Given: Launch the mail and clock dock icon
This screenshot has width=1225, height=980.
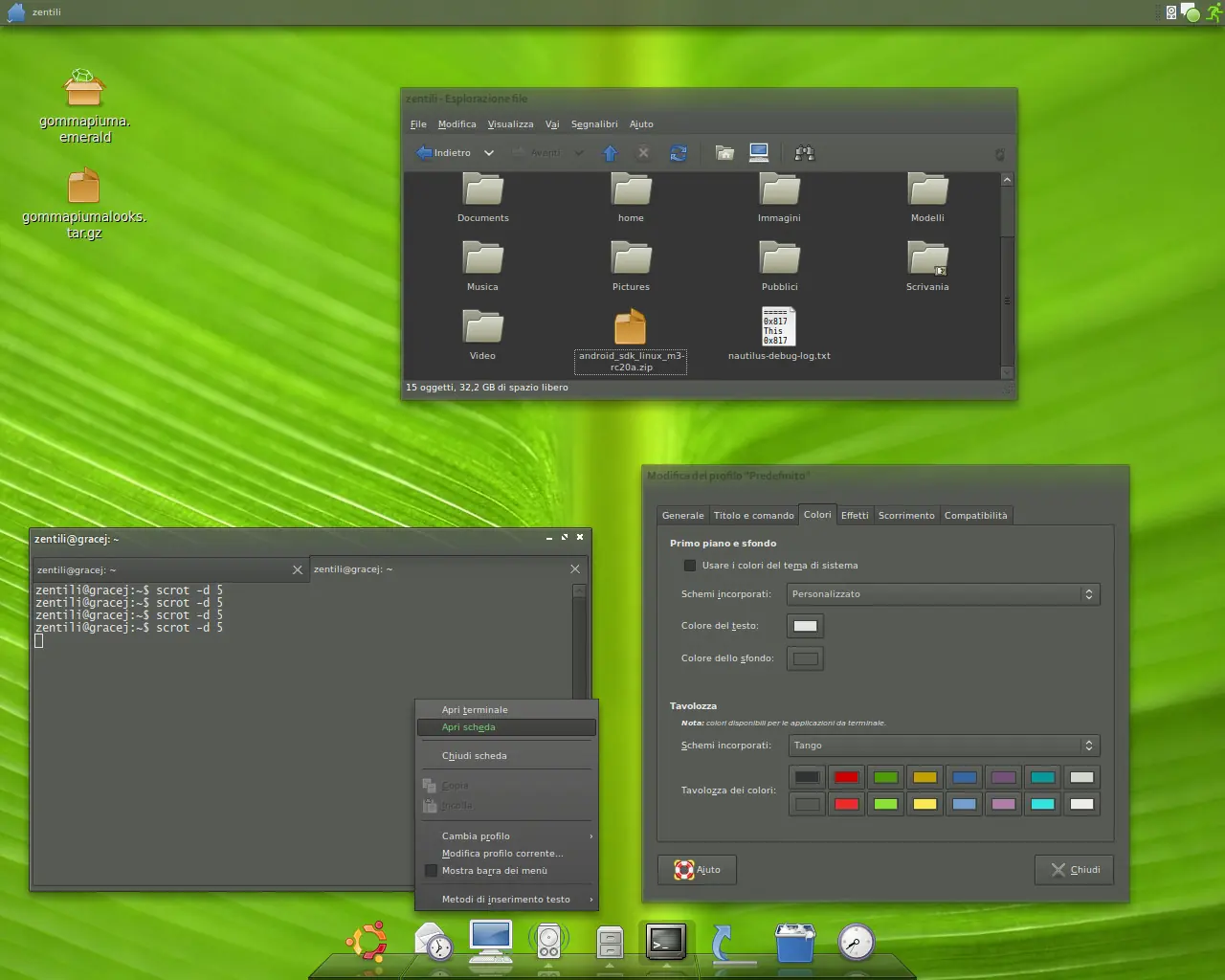Looking at the screenshot, I should pyautogui.click(x=434, y=942).
